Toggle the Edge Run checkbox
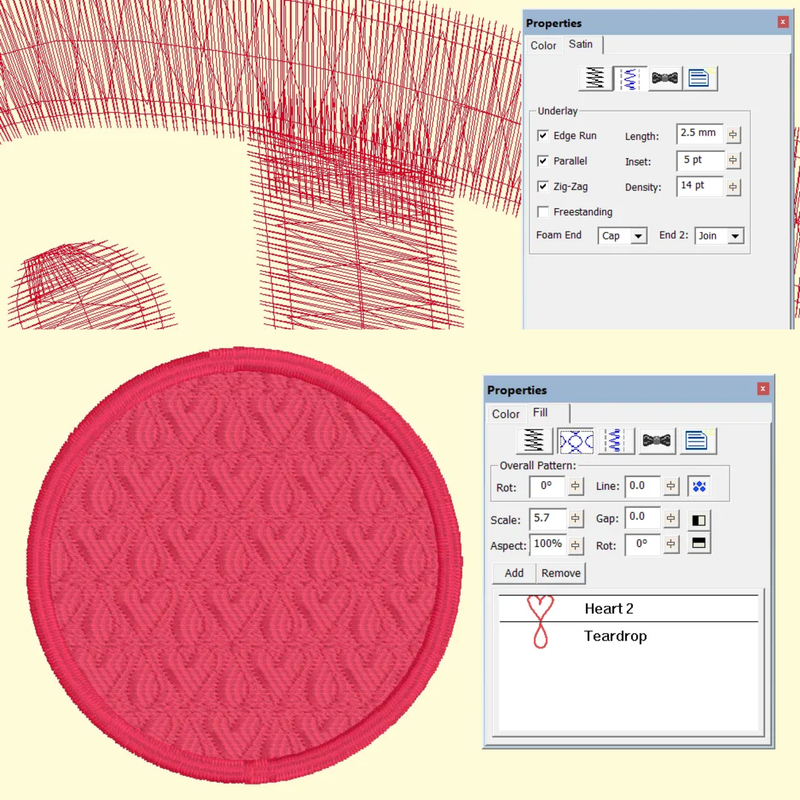 [543, 136]
